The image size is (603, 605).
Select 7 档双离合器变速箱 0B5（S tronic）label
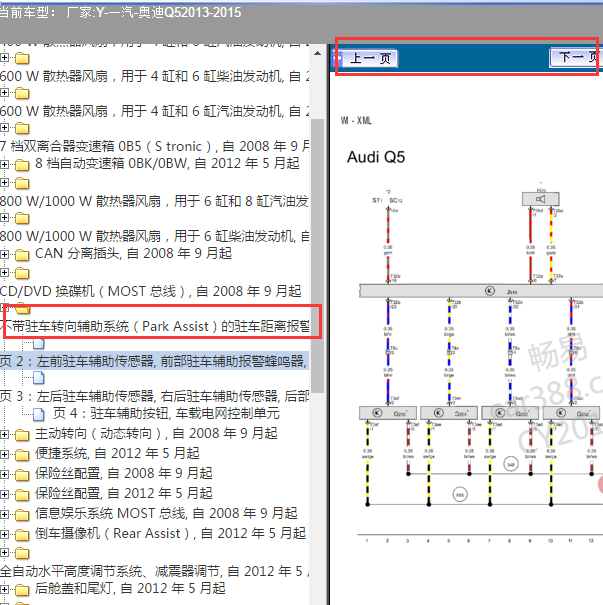154,146
